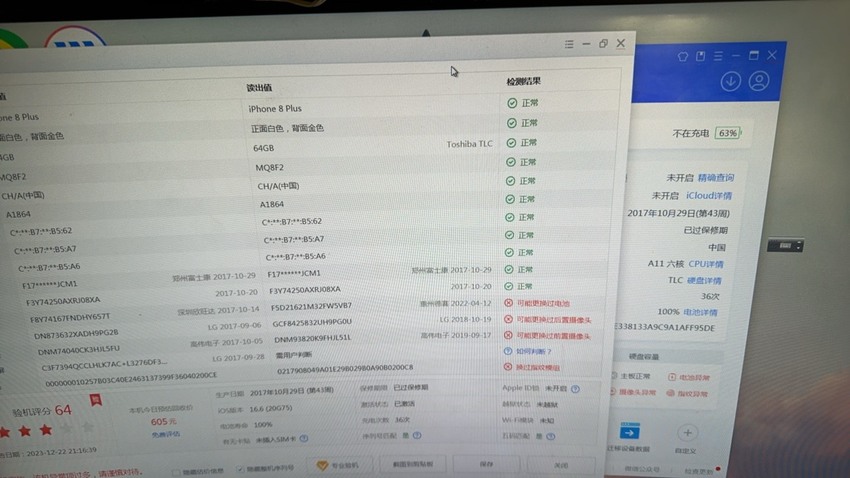Click the '指纹异常' status label

(692, 393)
